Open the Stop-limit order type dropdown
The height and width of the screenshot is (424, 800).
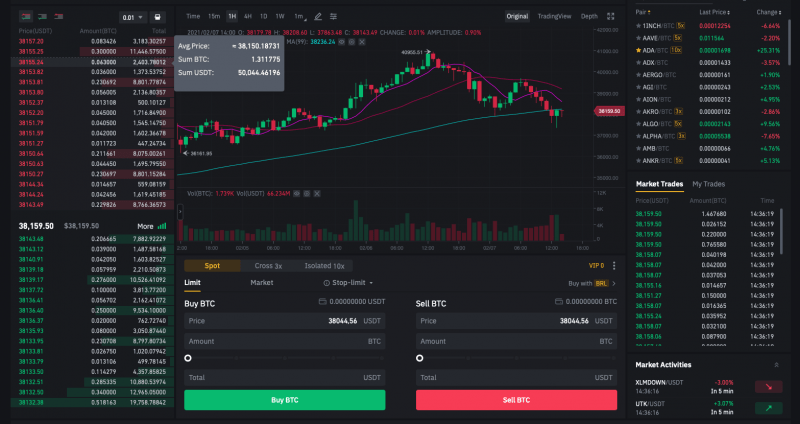[x=348, y=283]
